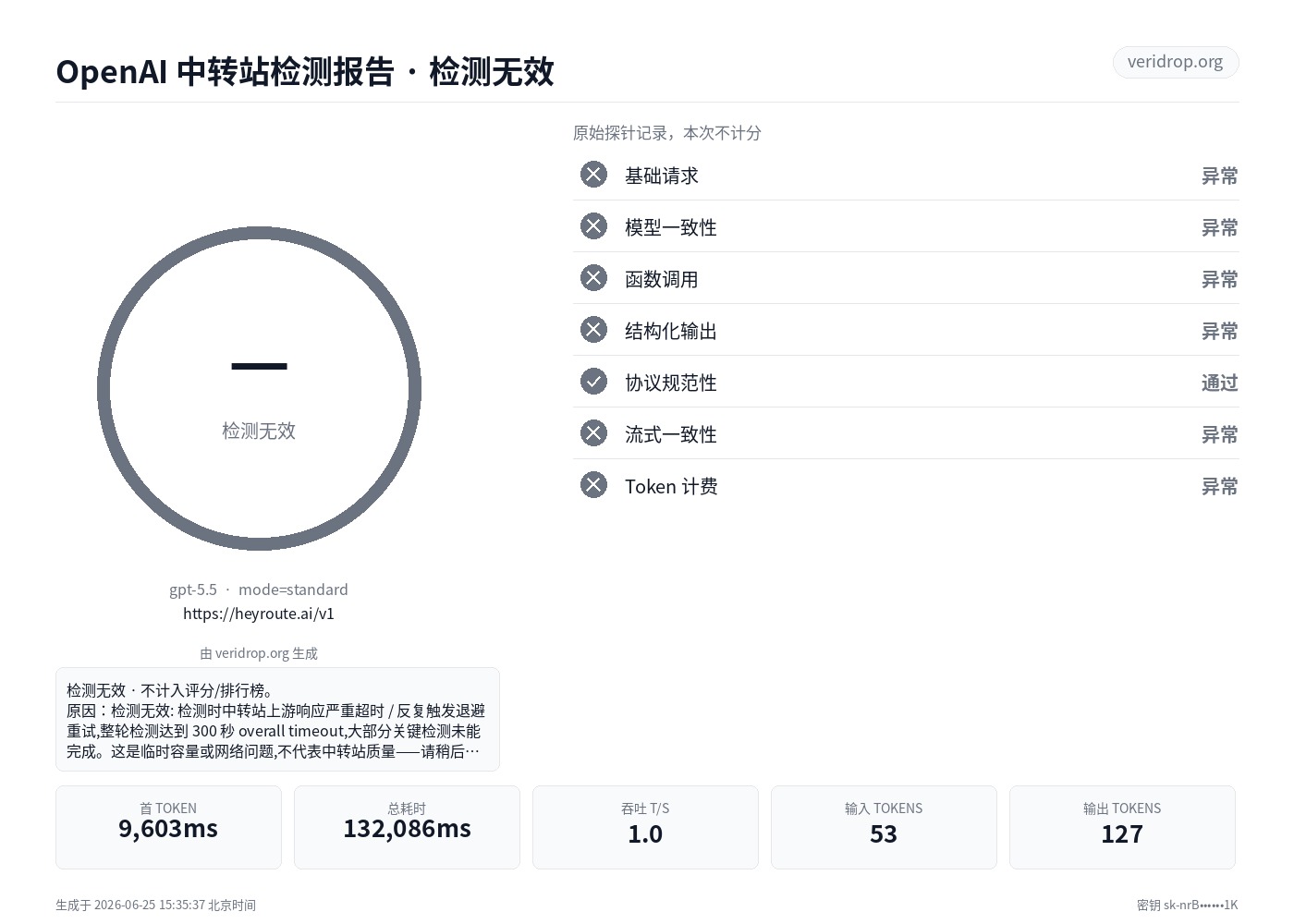Click the X icon beside 模型一致性
Screen dimensions: 1294x924
593,226
